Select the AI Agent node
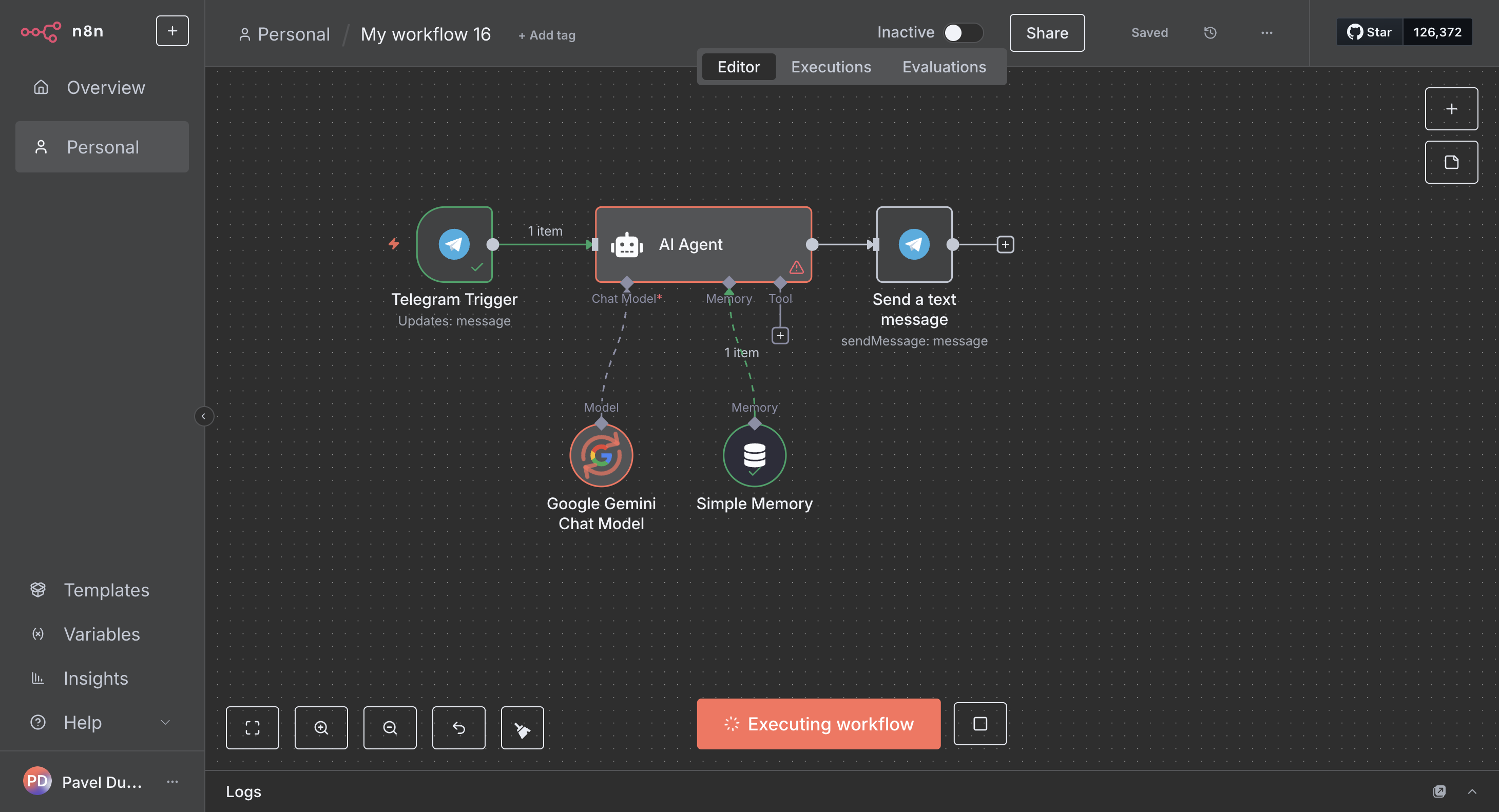This screenshot has height=812, width=1499. [x=702, y=244]
